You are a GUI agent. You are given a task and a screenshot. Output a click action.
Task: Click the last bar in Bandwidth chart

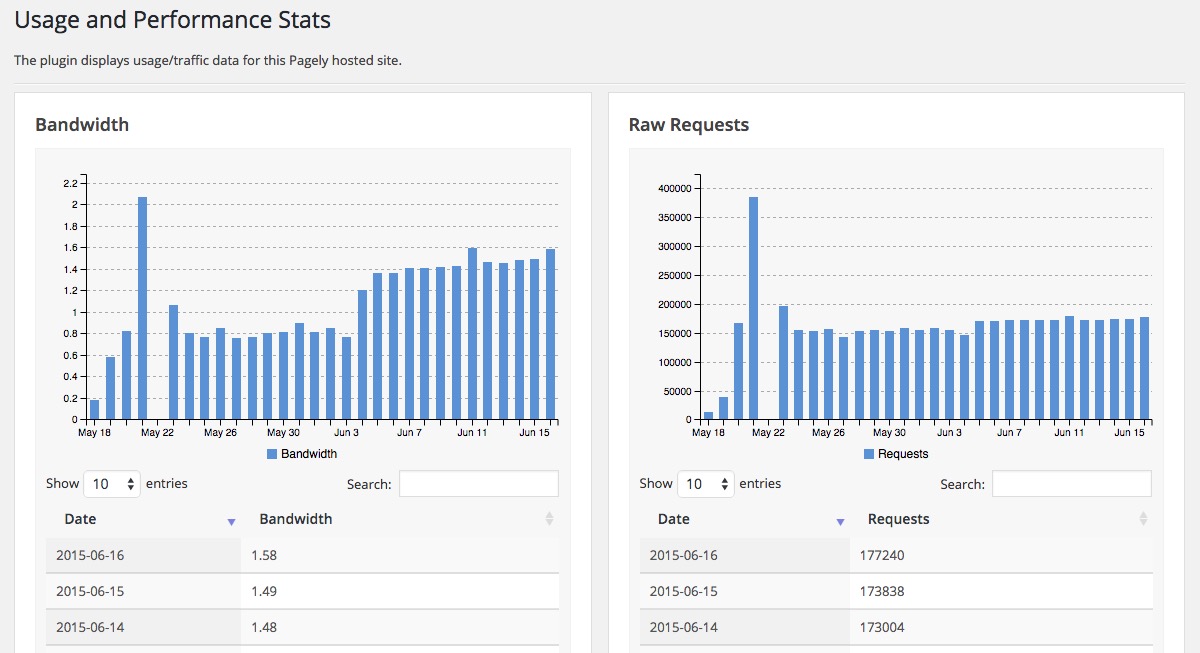[x=550, y=334]
